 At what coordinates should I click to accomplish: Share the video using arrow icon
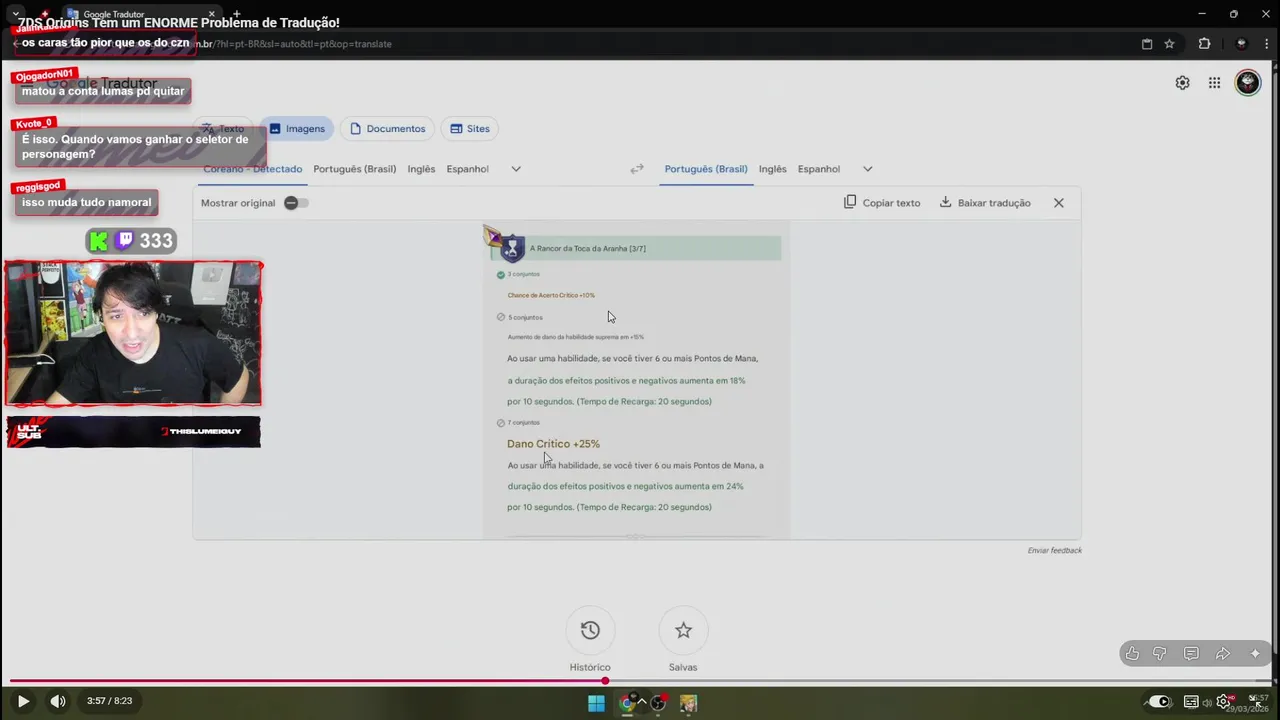pos(1222,653)
